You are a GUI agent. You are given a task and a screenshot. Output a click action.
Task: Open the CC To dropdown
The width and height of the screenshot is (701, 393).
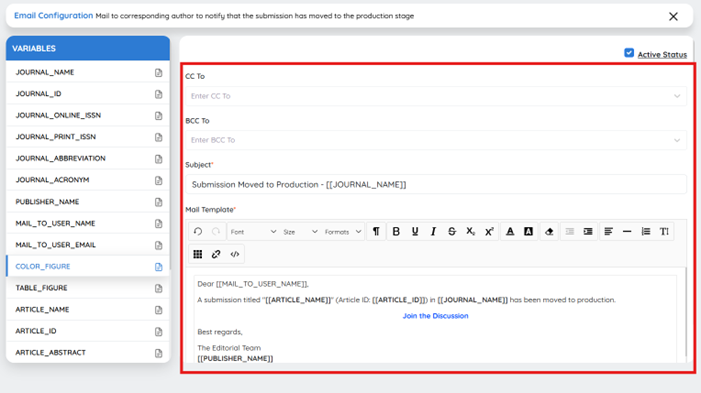(436, 96)
